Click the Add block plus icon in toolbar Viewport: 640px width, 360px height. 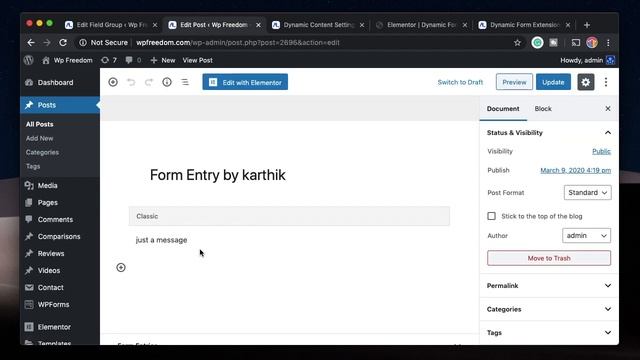[x=113, y=82]
